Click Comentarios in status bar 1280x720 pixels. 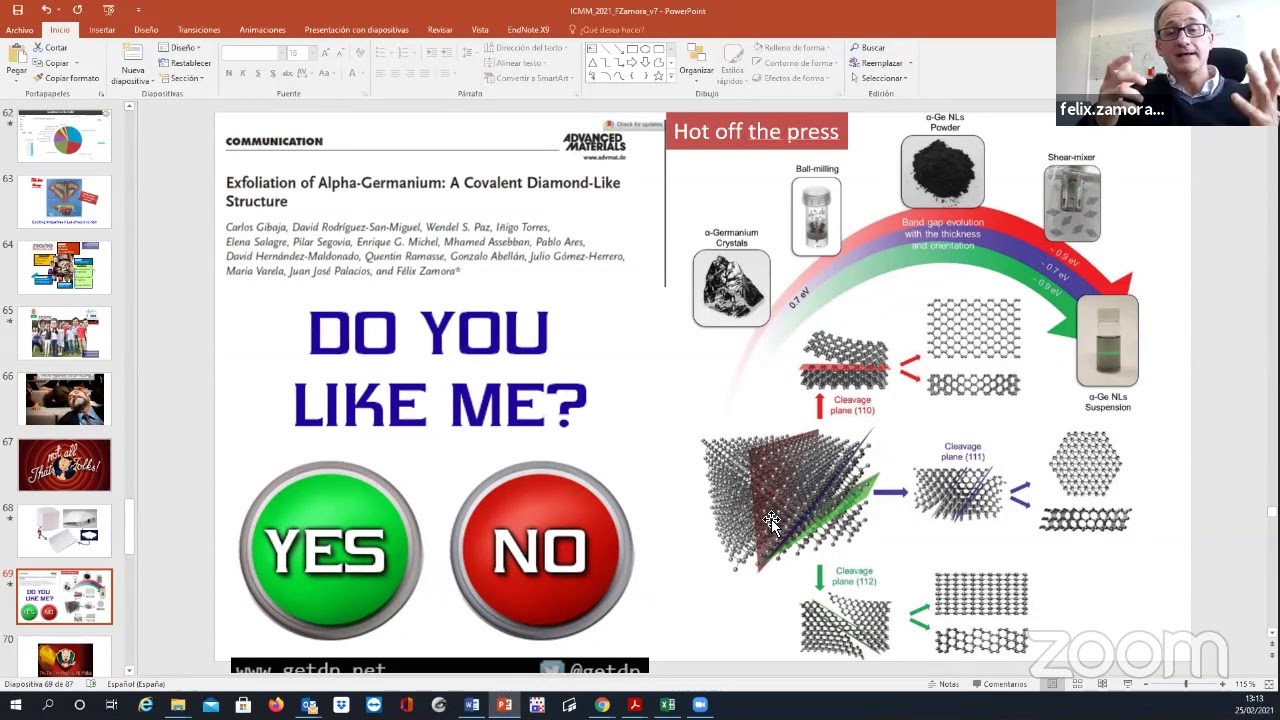998,684
